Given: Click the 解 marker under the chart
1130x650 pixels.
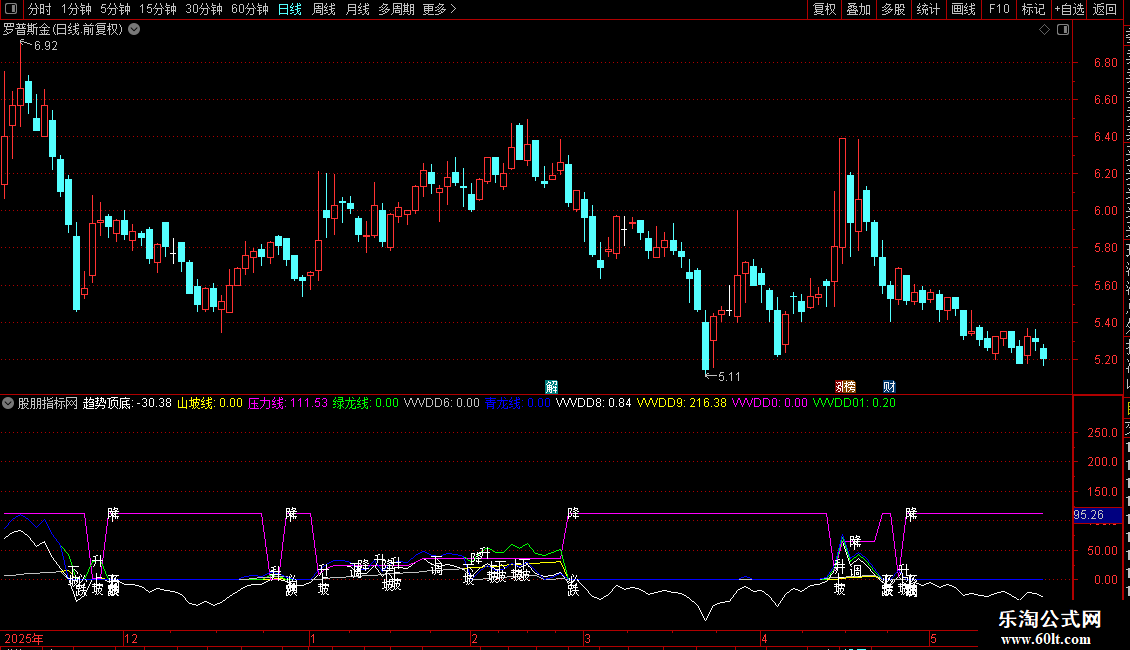Looking at the screenshot, I should point(551,387).
